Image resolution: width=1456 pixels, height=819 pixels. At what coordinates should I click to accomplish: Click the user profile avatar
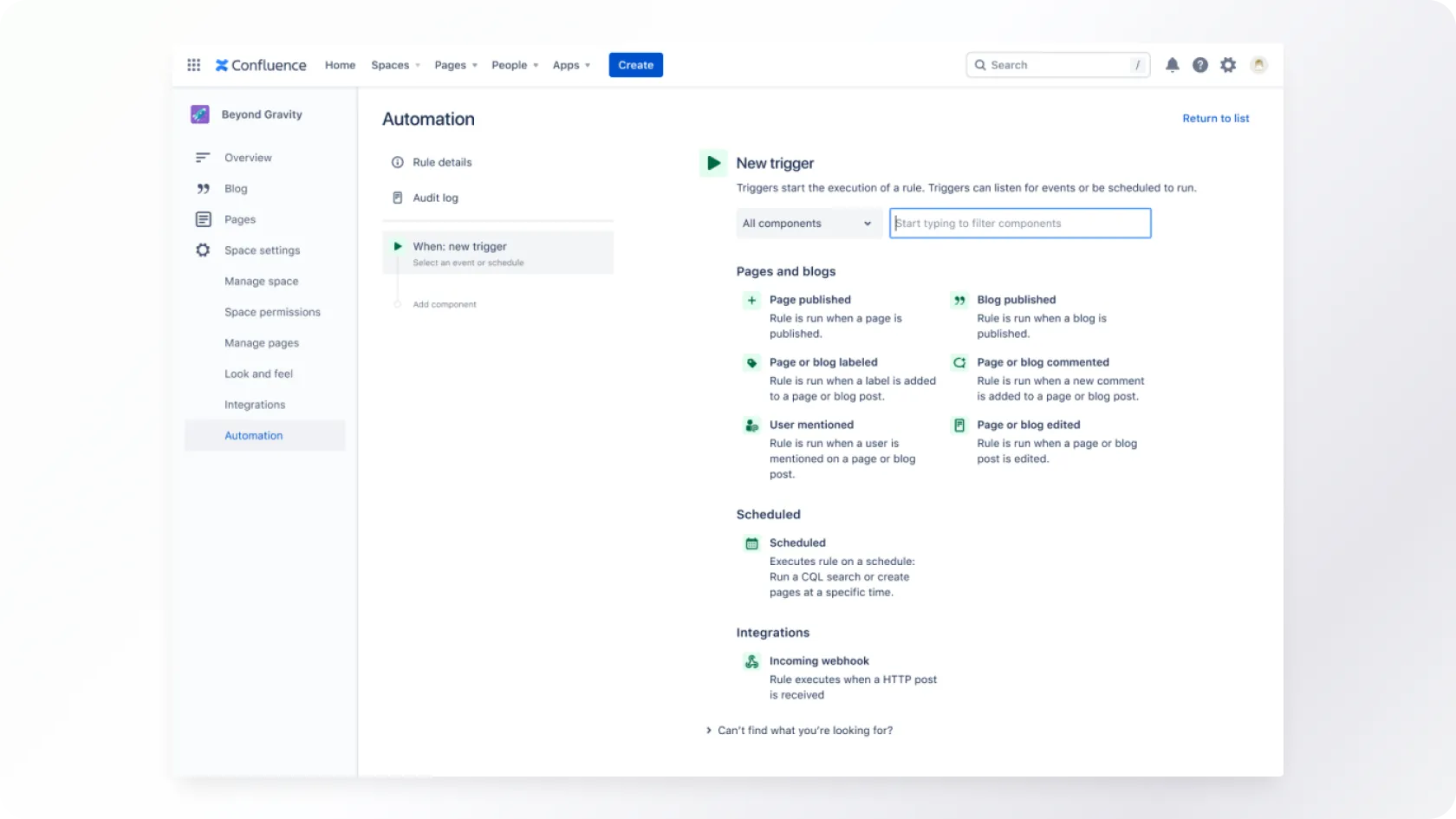[1258, 65]
